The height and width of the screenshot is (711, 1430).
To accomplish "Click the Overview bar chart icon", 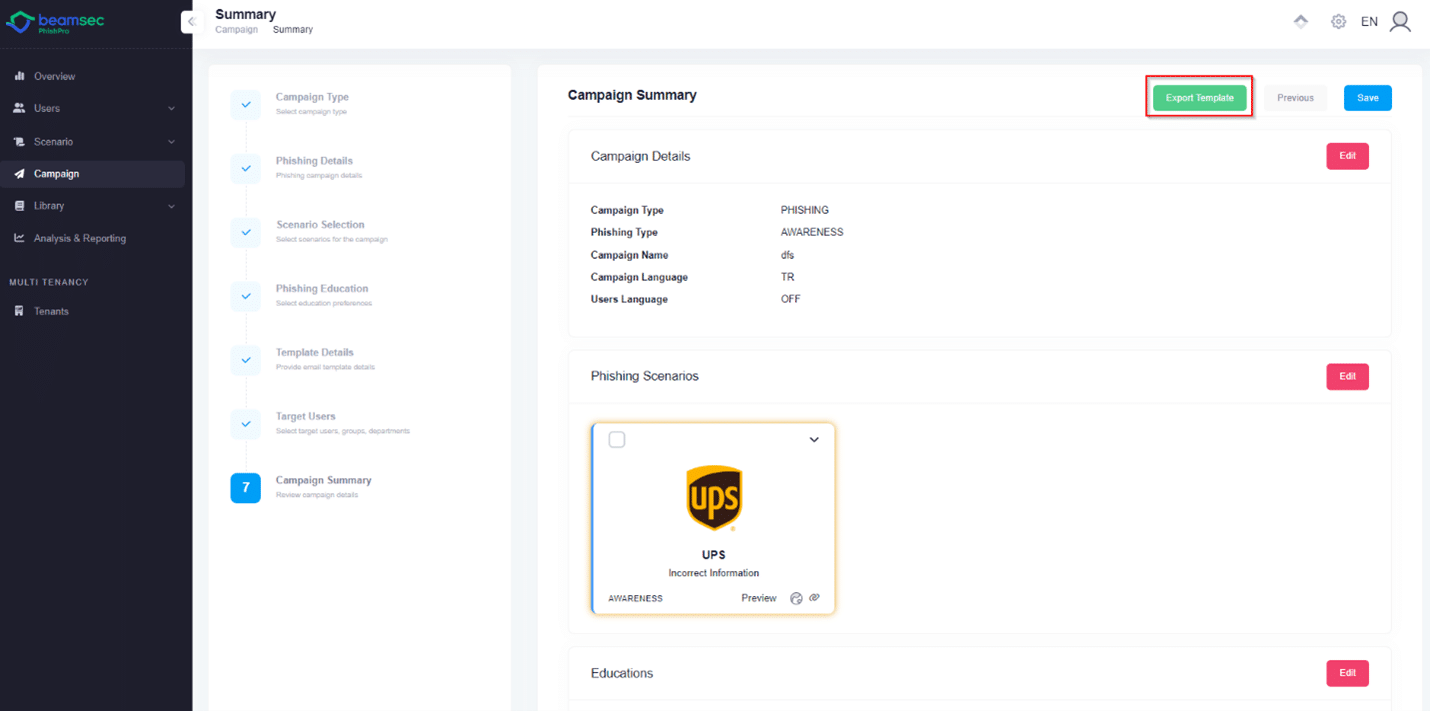I will pyautogui.click(x=19, y=76).
